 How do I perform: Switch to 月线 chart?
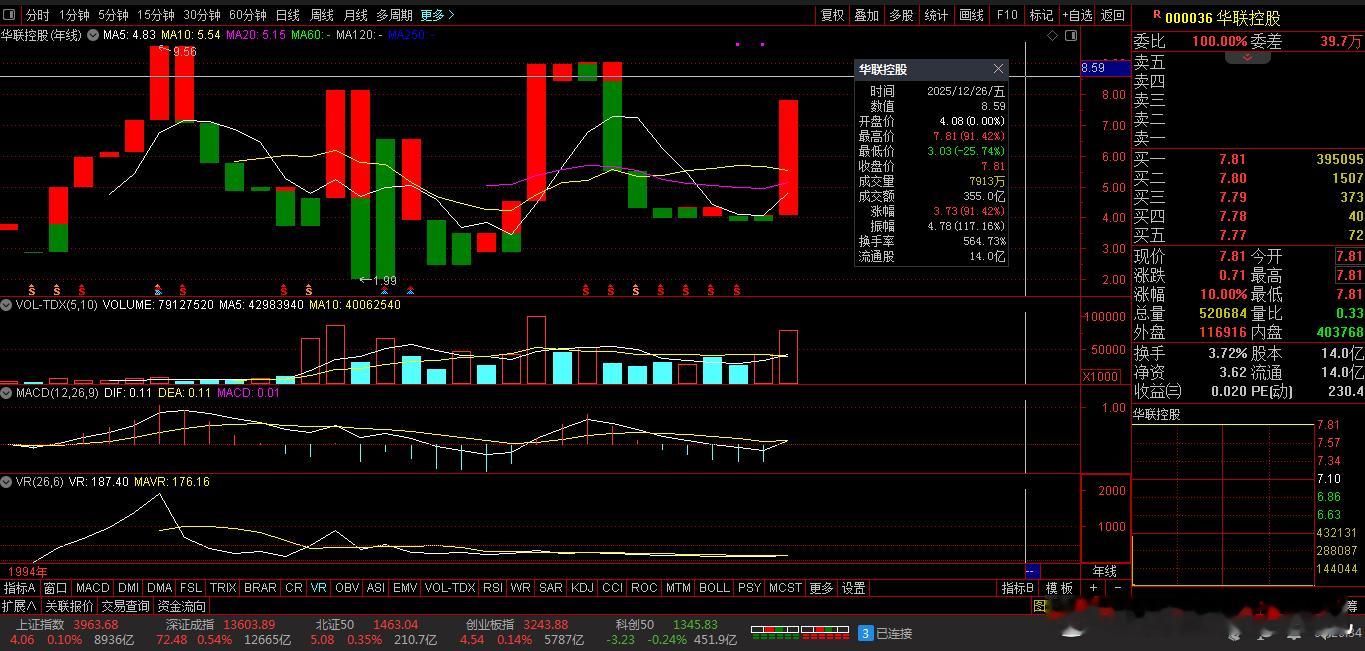(x=355, y=15)
